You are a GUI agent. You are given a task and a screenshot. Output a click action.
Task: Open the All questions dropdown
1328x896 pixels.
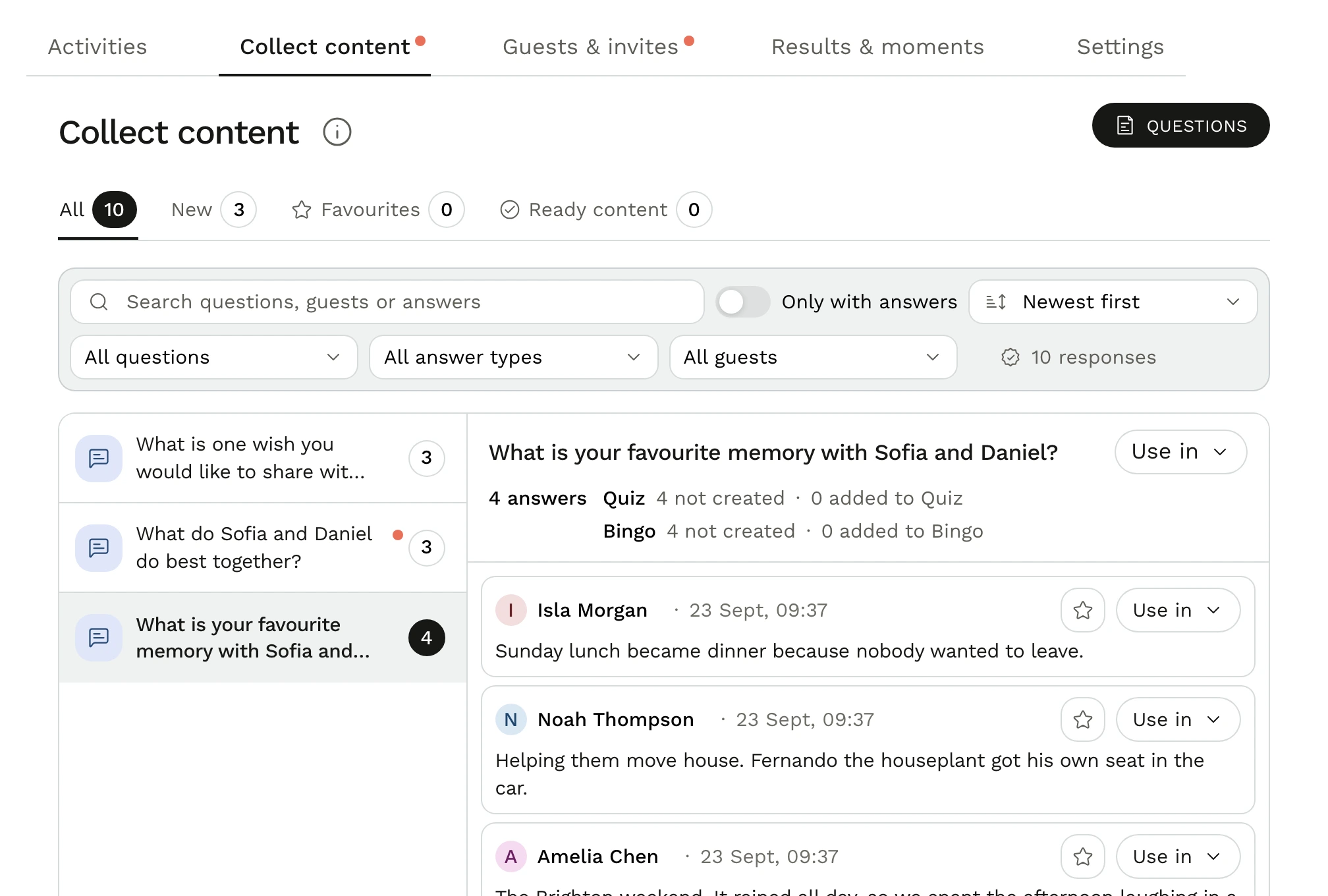click(x=213, y=357)
